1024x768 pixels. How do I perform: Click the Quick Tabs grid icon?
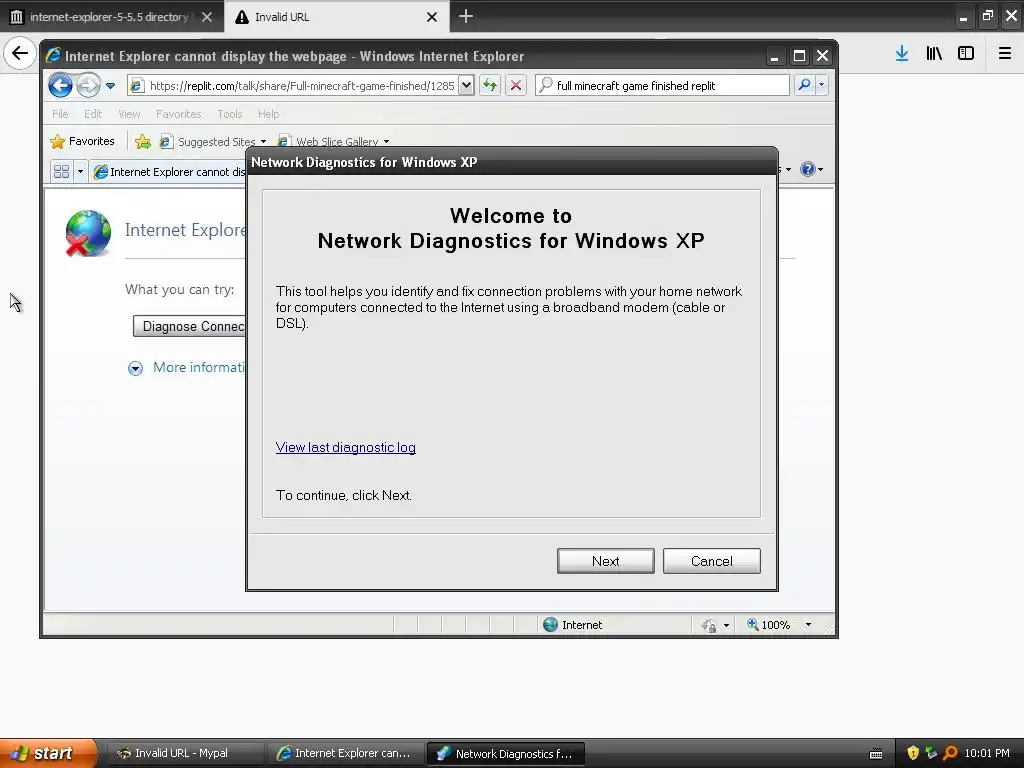coord(61,171)
